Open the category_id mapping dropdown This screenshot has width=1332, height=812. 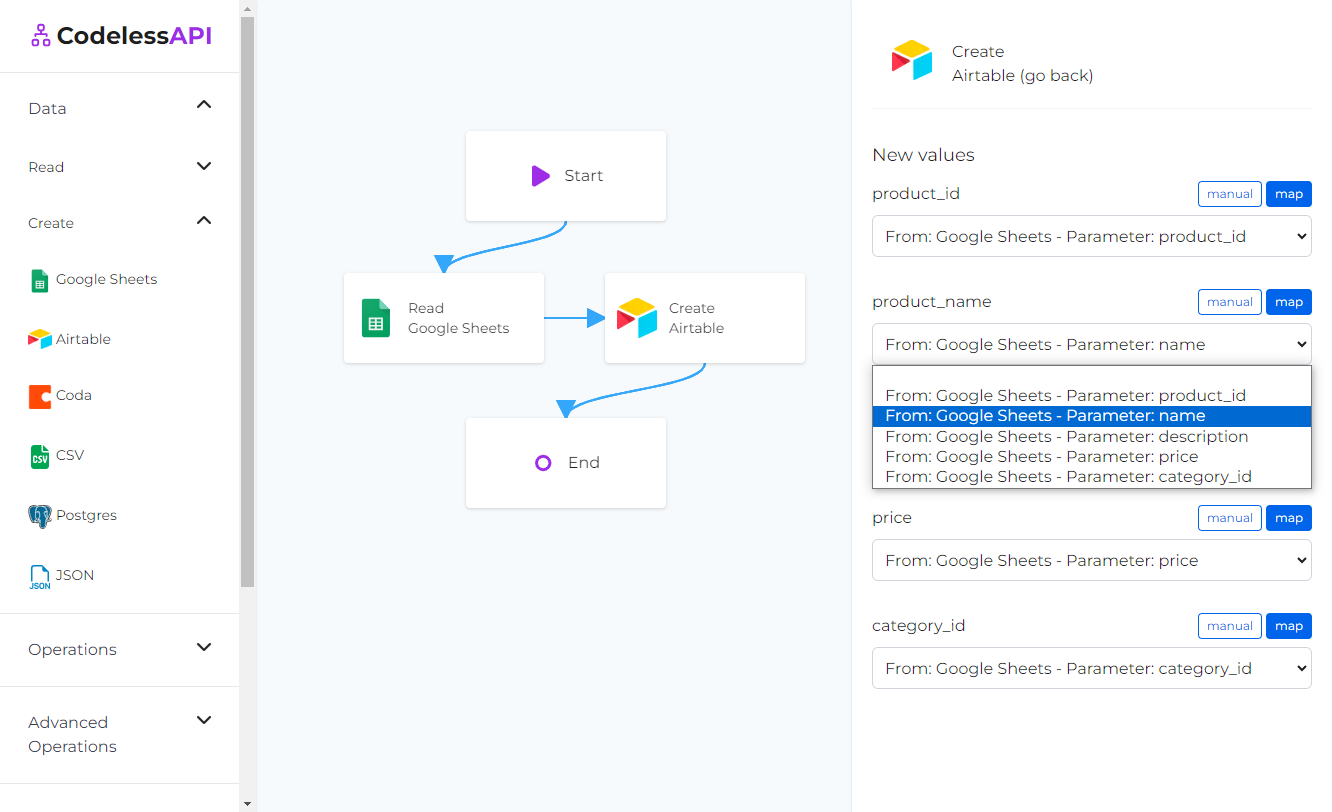pyautogui.click(x=1092, y=669)
